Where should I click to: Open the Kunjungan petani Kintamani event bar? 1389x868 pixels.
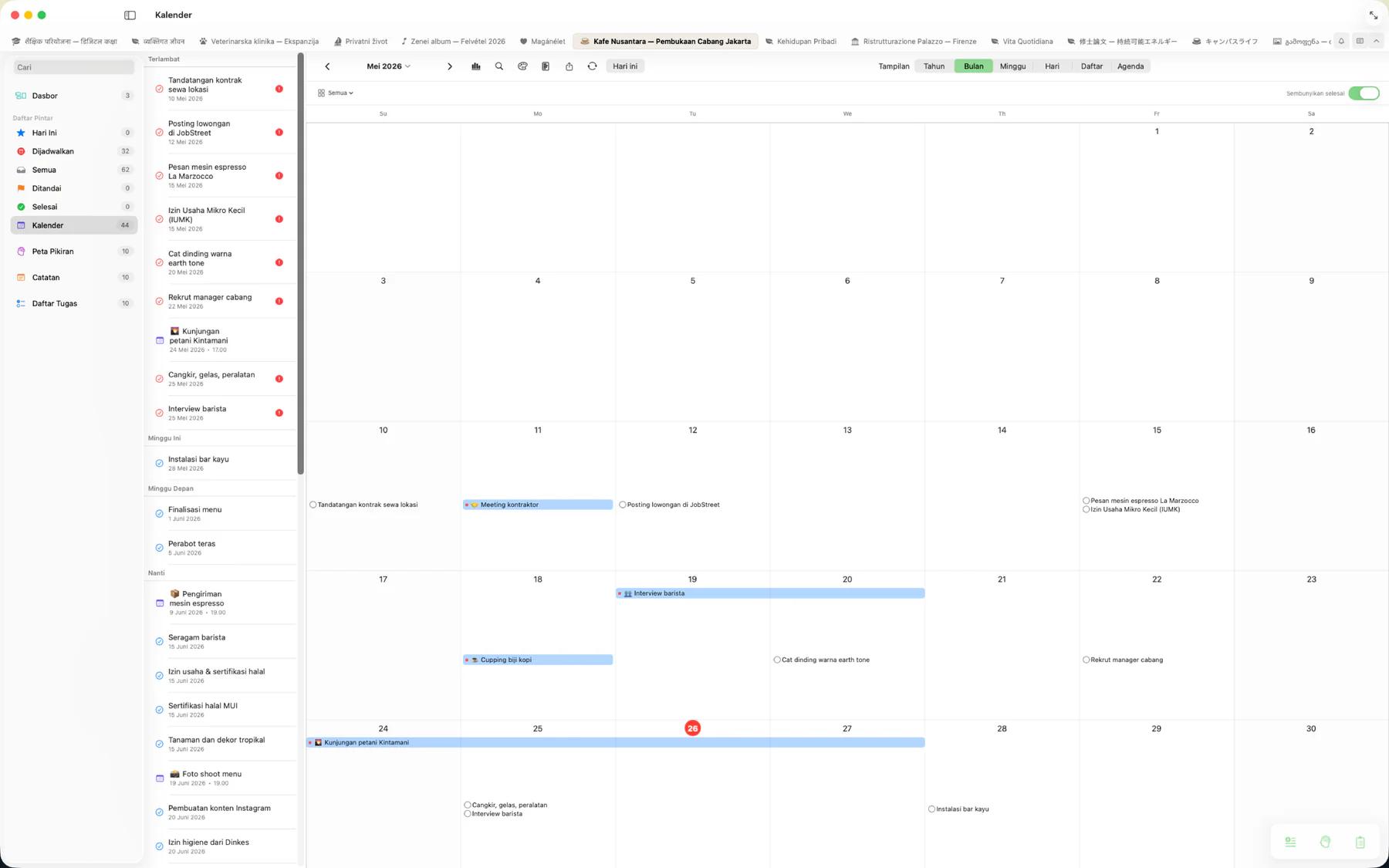615,742
